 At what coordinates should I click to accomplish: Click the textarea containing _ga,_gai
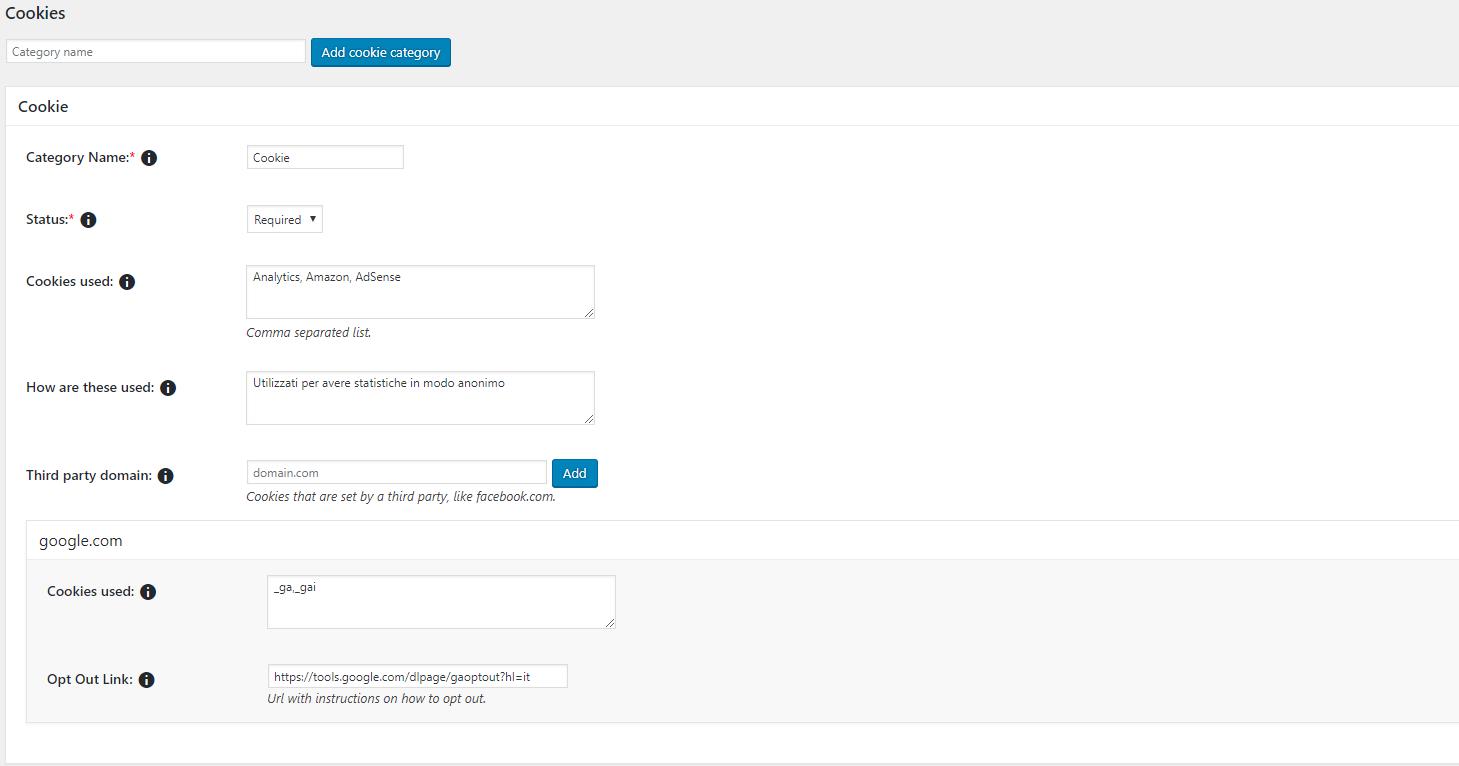click(x=440, y=602)
